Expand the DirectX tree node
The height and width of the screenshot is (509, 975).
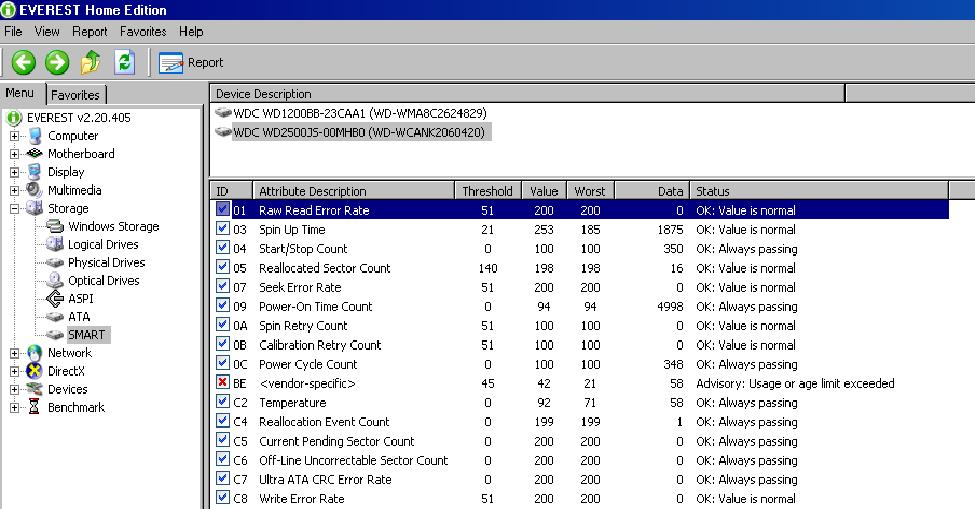pos(14,372)
